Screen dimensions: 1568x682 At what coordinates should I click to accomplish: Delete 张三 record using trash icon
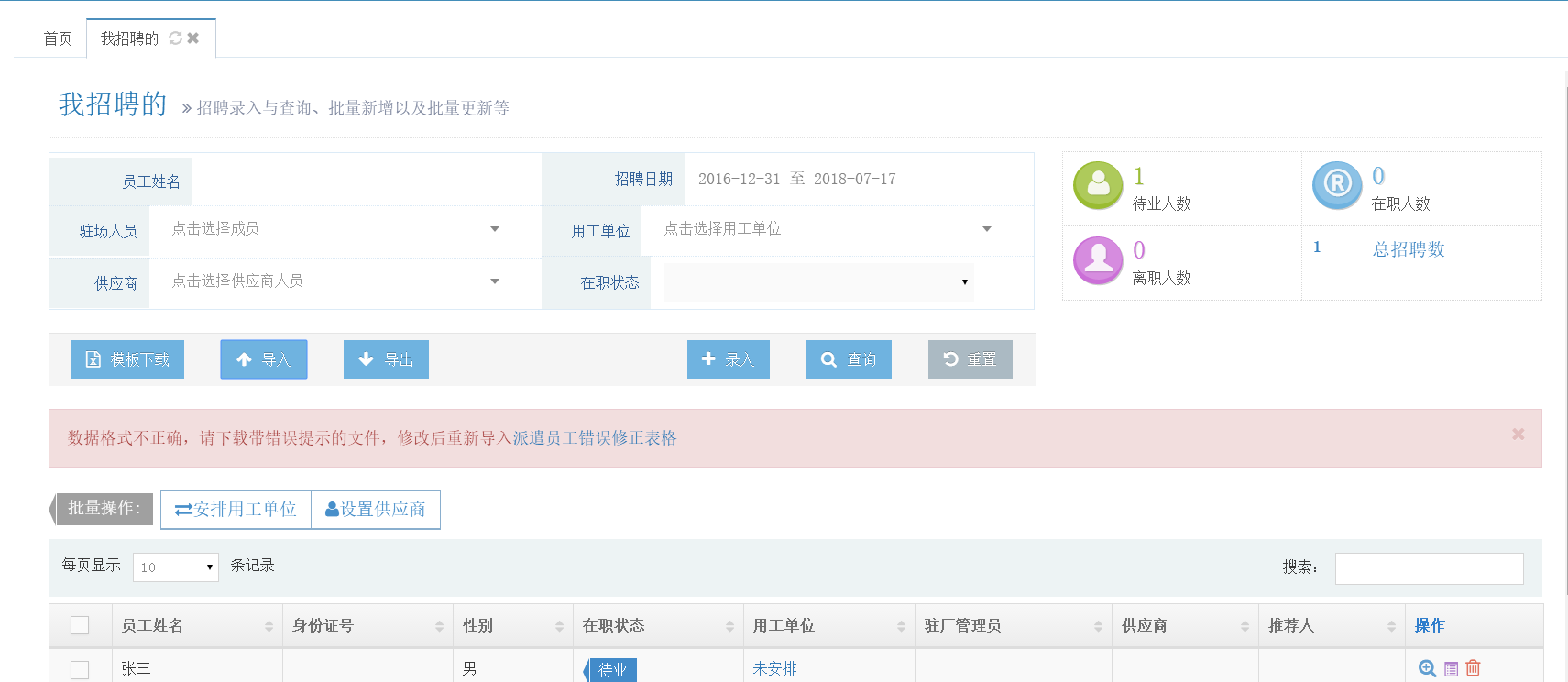(1473, 668)
